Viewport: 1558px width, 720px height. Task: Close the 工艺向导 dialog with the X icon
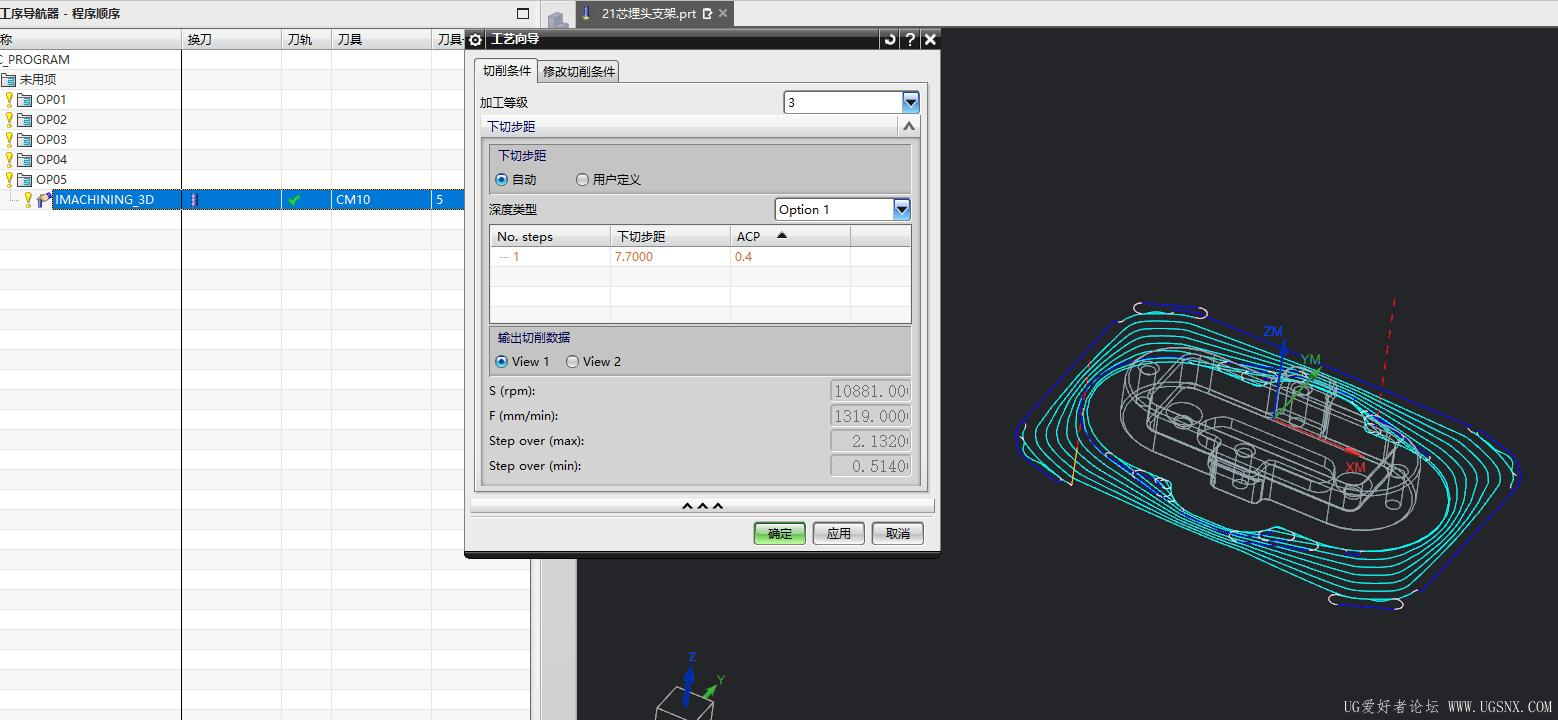click(x=930, y=39)
